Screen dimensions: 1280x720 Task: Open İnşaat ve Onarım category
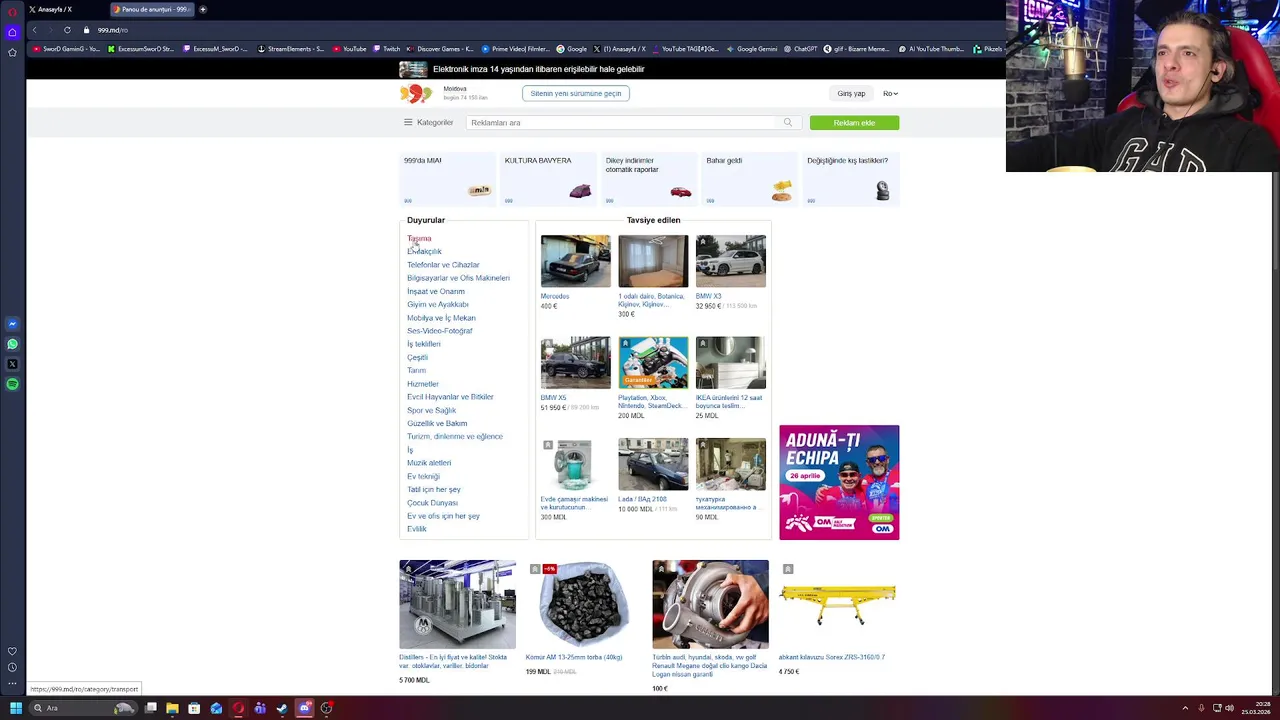[436, 291]
